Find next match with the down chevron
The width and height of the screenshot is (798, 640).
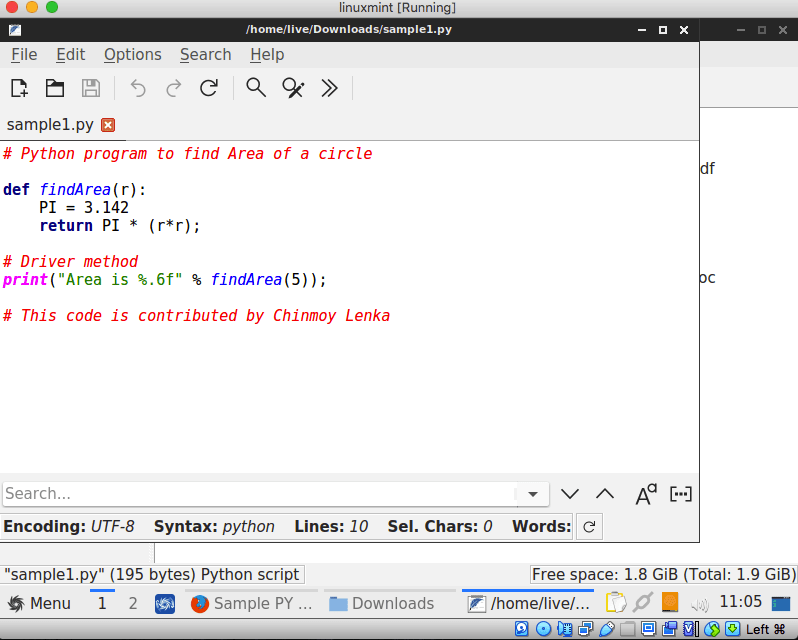point(569,494)
